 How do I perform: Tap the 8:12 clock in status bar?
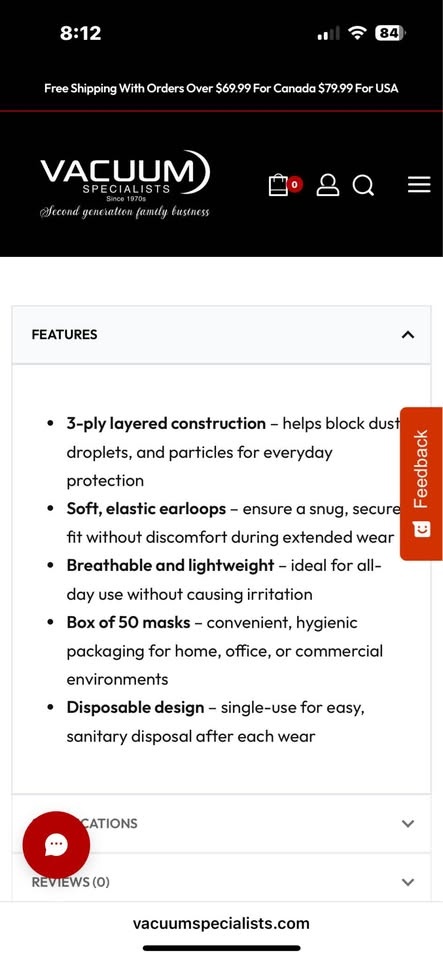coord(81,33)
